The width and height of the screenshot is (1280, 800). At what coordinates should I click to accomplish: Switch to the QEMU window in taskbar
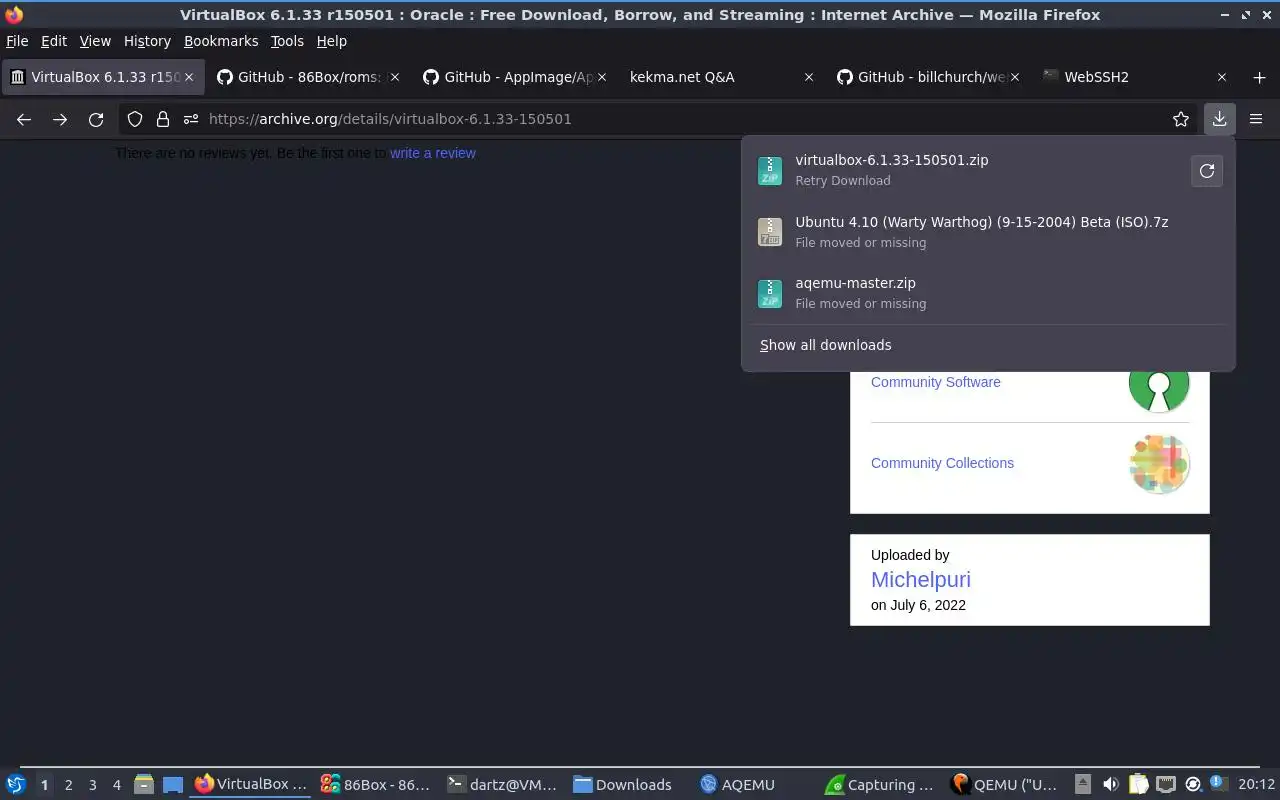click(x=1007, y=785)
